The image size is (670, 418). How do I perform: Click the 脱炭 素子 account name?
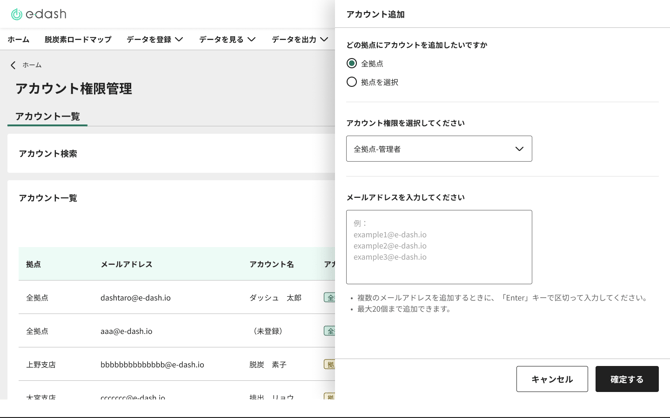click(267, 365)
